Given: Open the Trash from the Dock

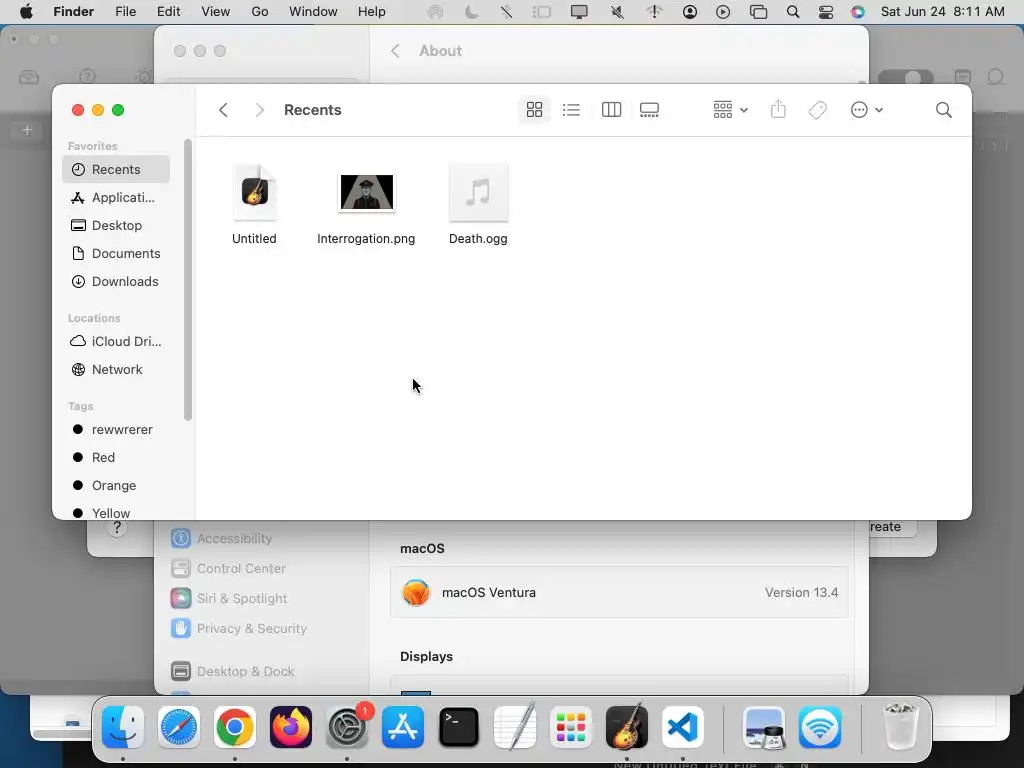Looking at the screenshot, I should 901,727.
